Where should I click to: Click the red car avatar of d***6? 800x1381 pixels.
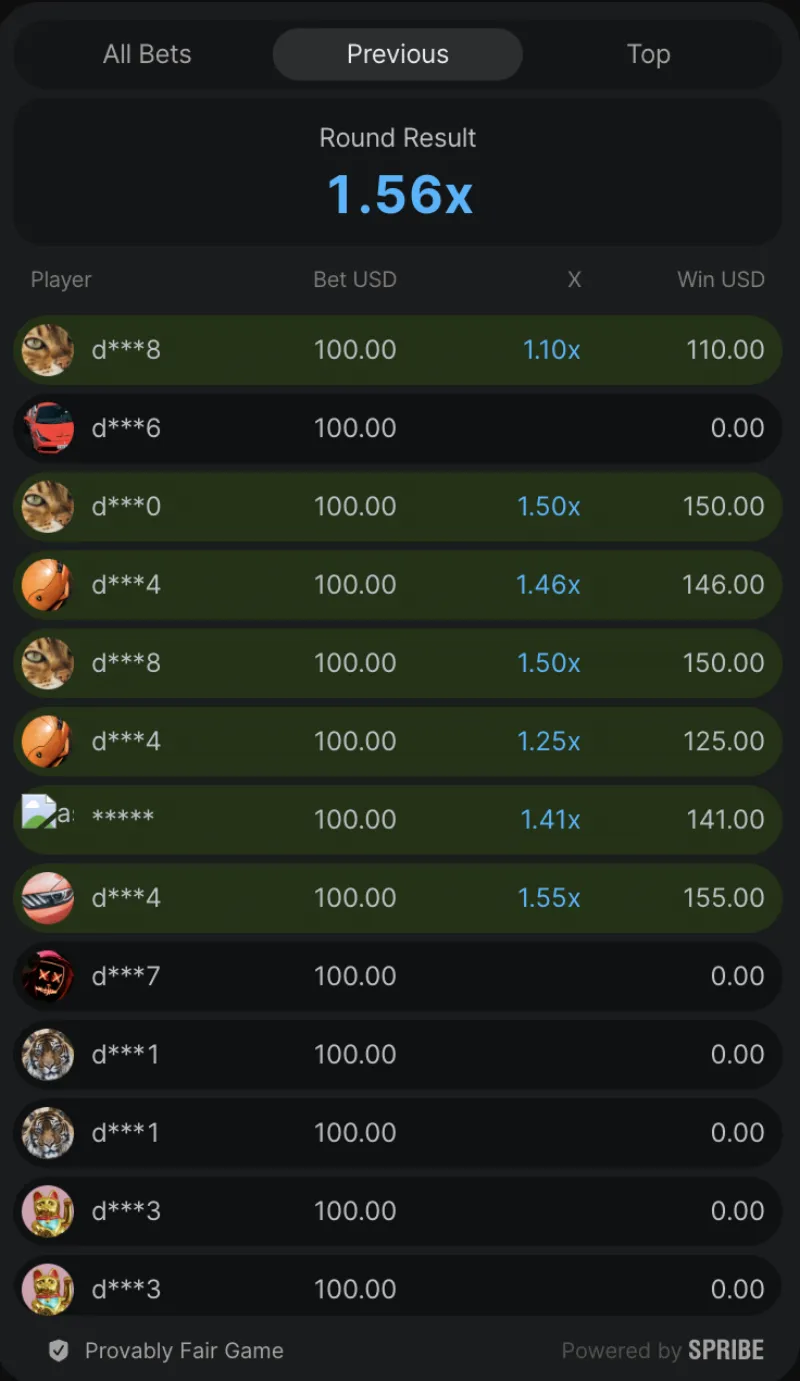(x=48, y=428)
